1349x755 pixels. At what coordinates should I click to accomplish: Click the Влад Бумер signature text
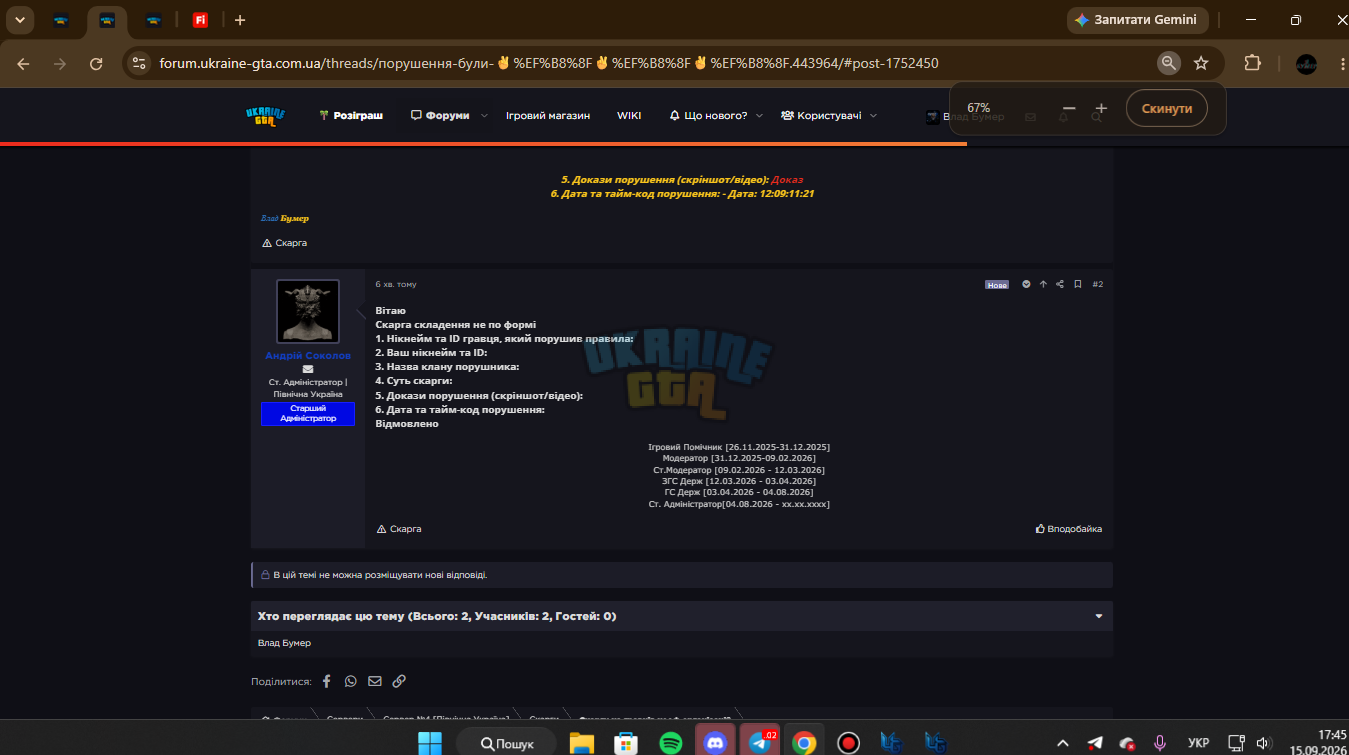click(285, 218)
